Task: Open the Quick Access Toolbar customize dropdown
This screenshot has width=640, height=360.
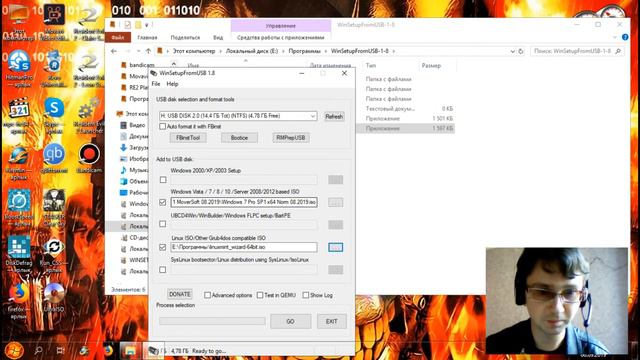Action: coord(147,25)
